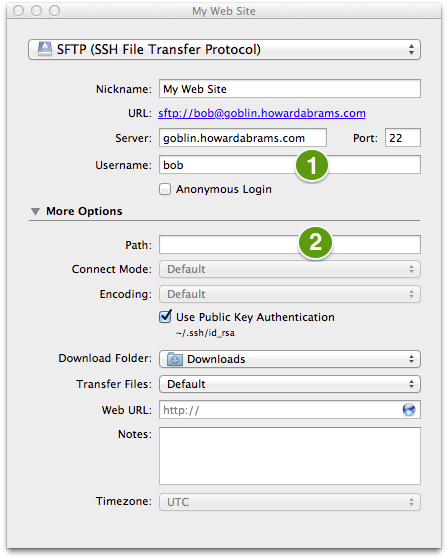Click the green number 2 badge
Screen dimensions: 448x559
coord(315,243)
